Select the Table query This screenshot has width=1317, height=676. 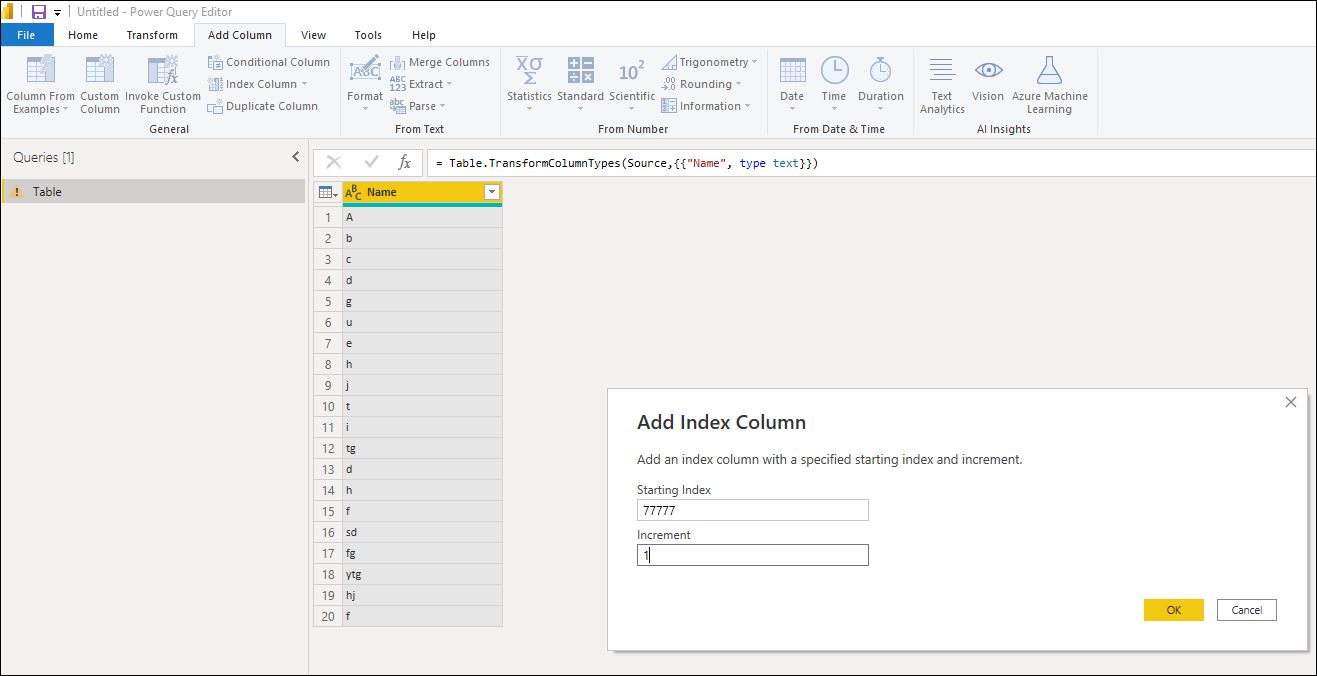[153, 192]
